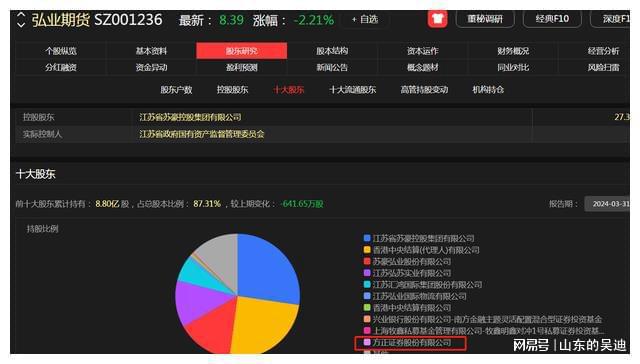
Task: Click the stock name 弘业期货
Action: (60, 20)
